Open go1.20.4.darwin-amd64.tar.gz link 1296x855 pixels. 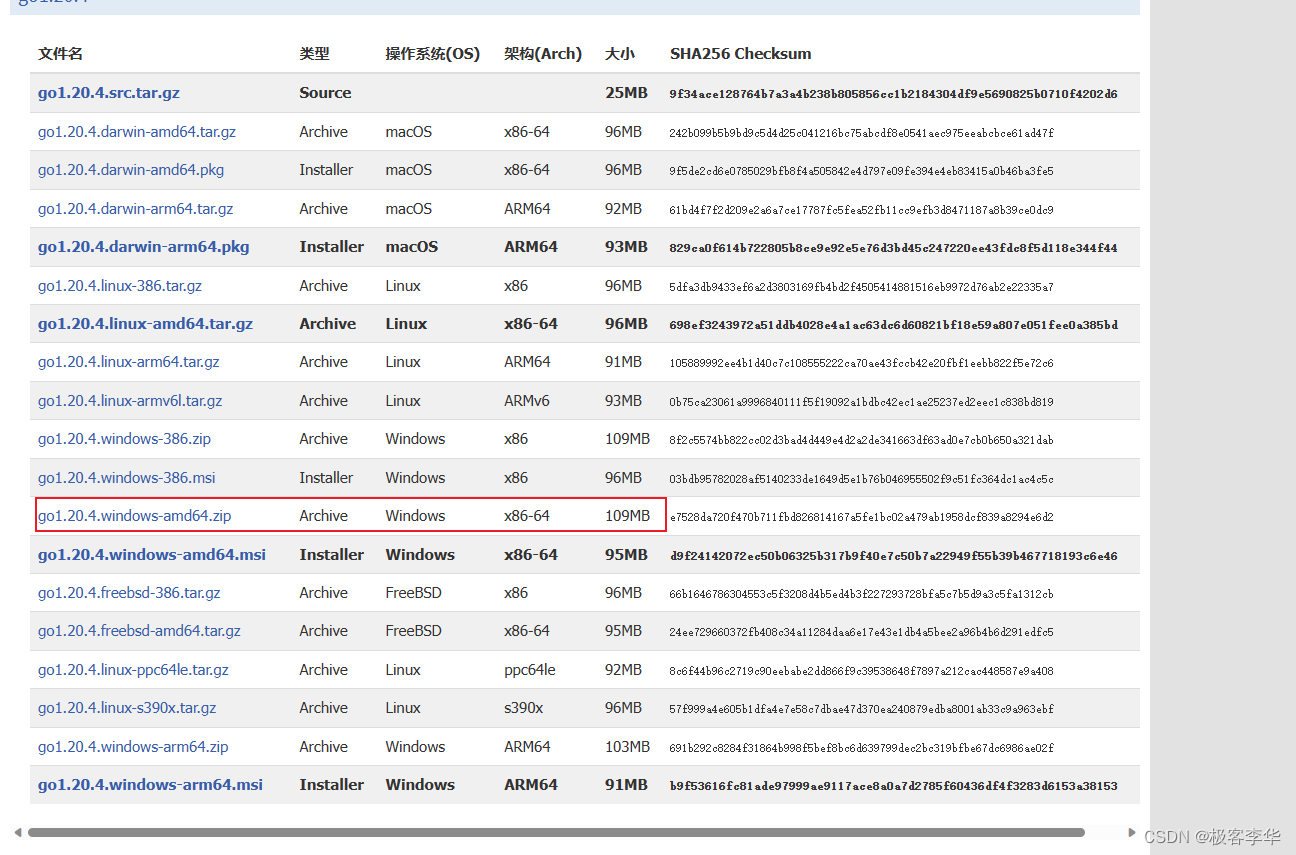pos(137,132)
